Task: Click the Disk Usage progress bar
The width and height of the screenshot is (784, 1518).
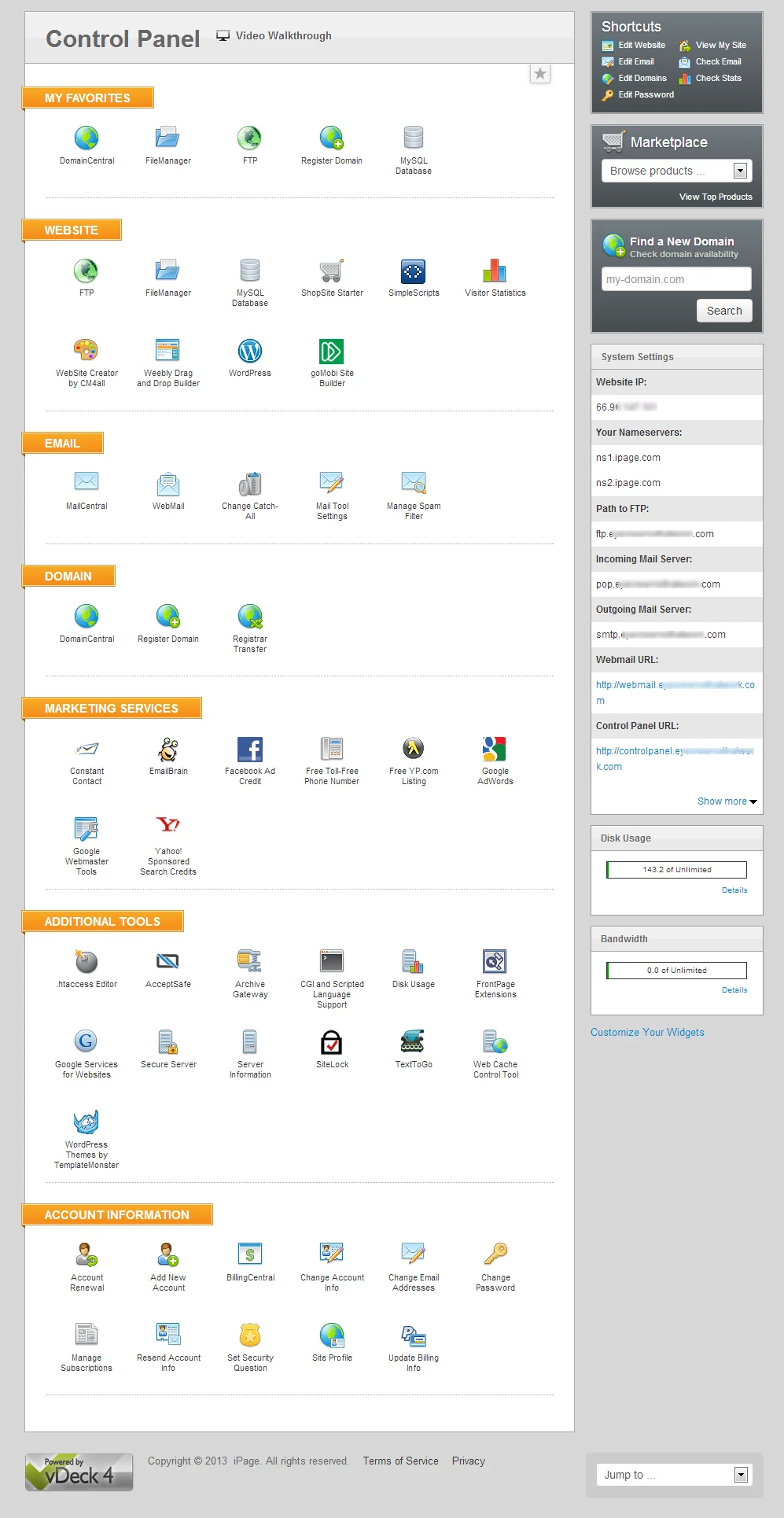Action: (676, 870)
